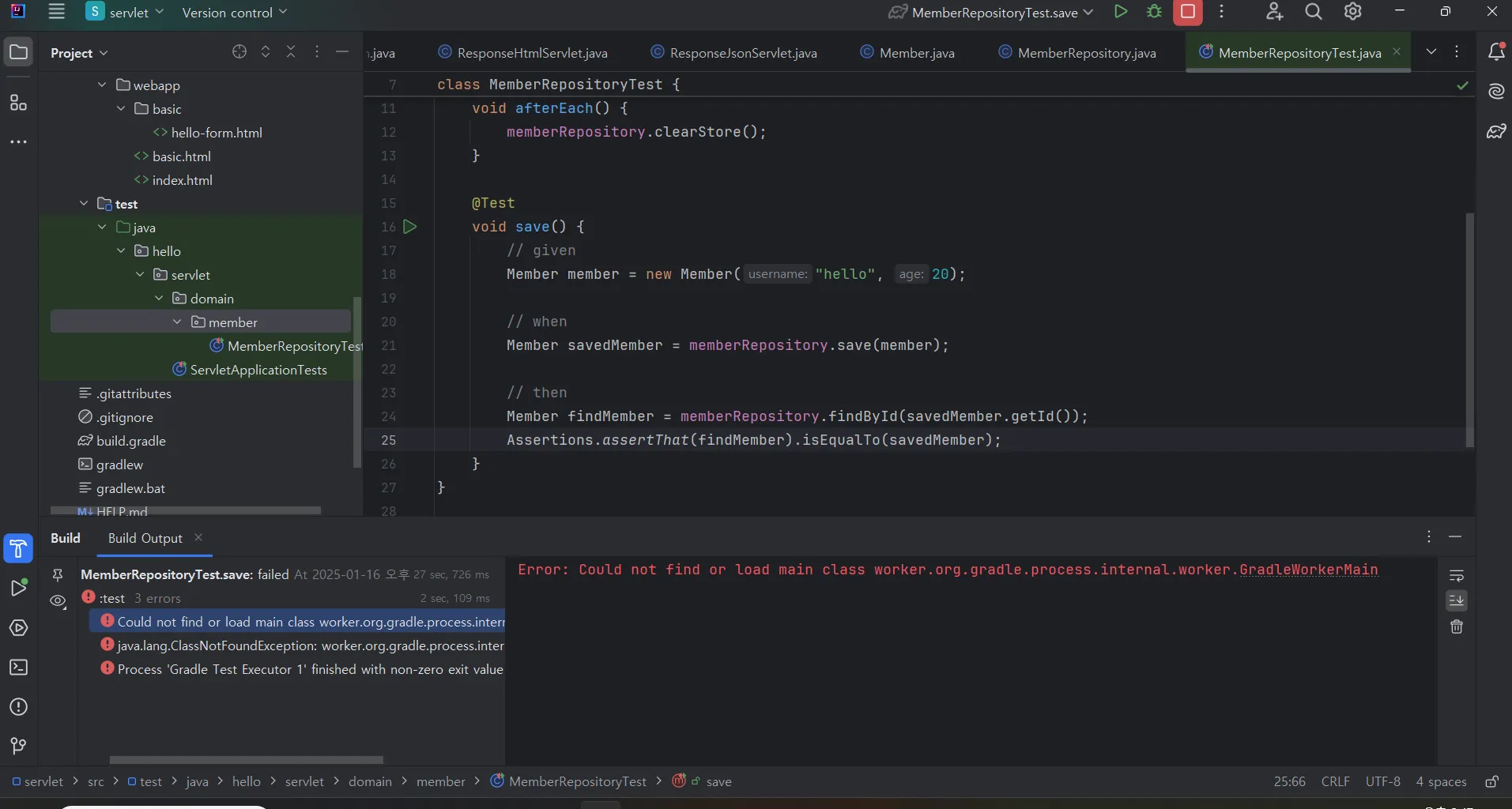Image resolution: width=1512 pixels, height=809 pixels.
Task: Click the editor vertical scrollbar
Action: [1469, 329]
